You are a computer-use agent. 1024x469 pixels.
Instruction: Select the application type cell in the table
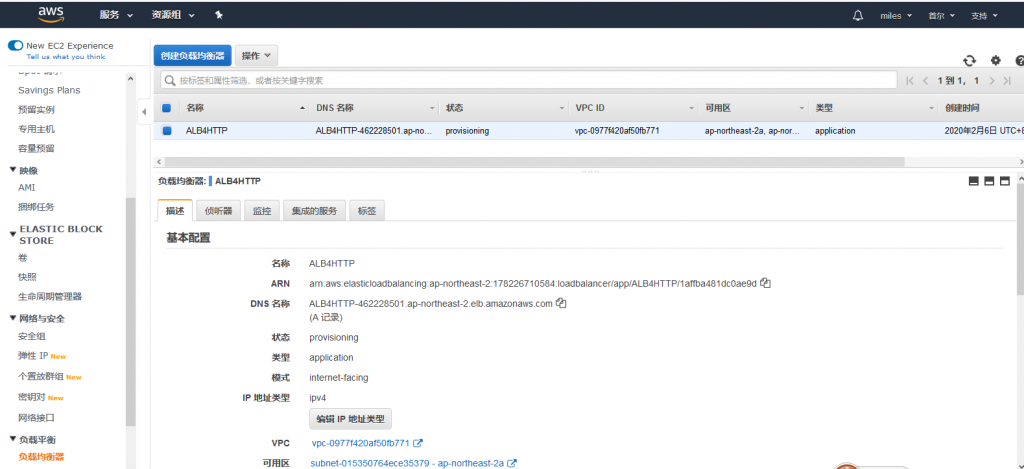pyautogui.click(x=835, y=131)
